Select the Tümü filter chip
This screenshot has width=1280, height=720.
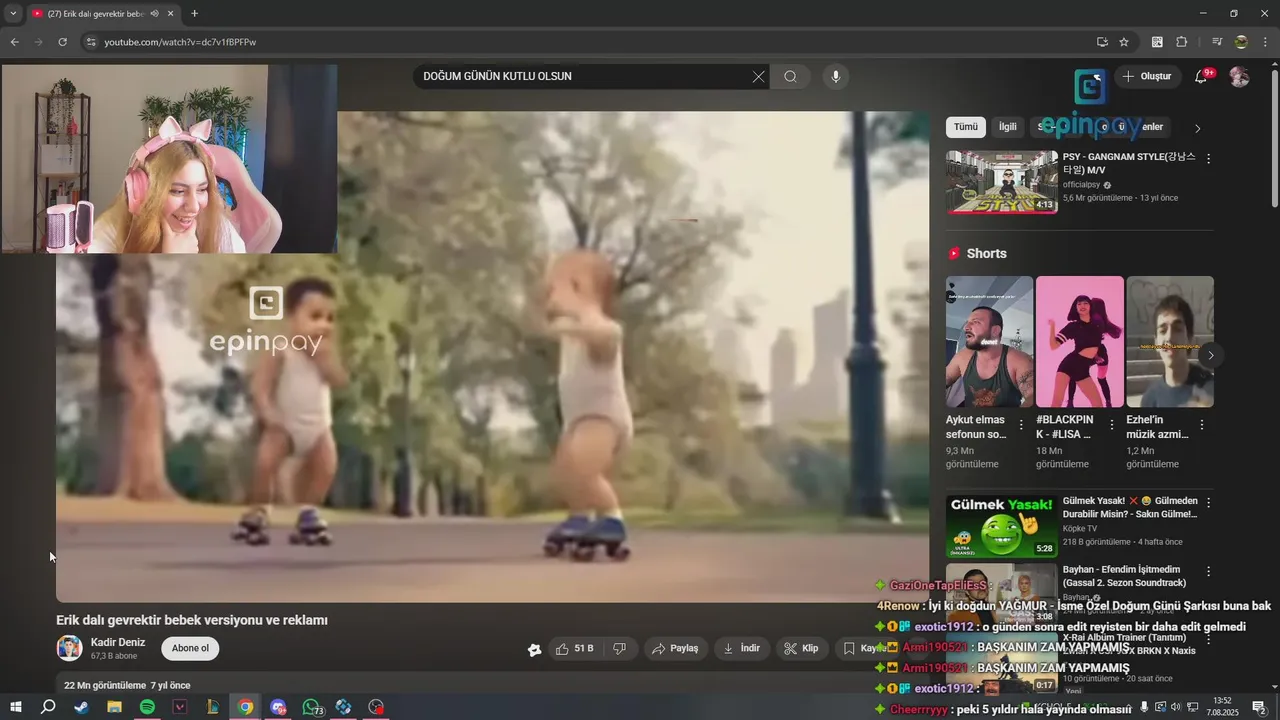966,127
